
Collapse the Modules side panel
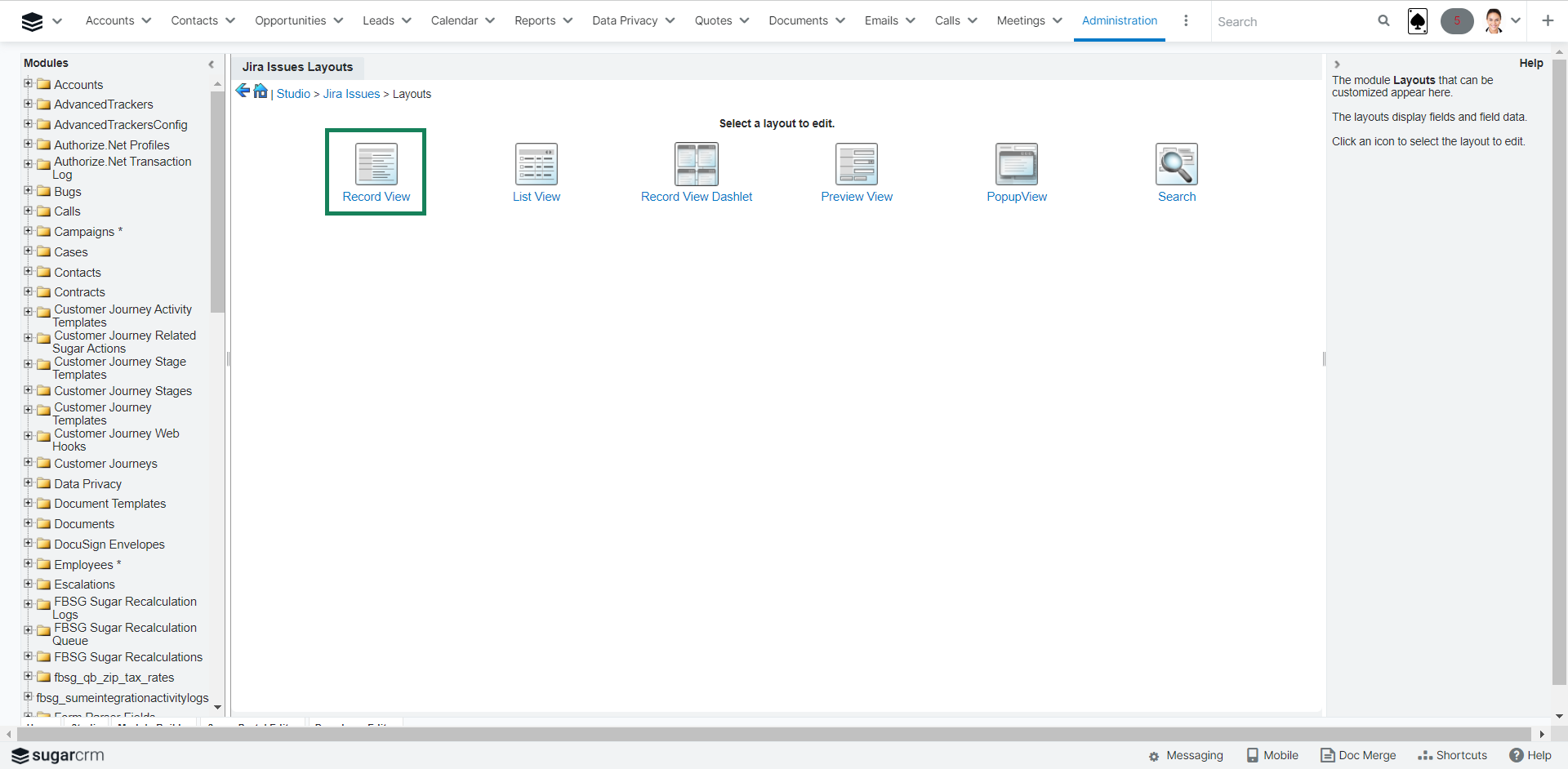(x=212, y=64)
